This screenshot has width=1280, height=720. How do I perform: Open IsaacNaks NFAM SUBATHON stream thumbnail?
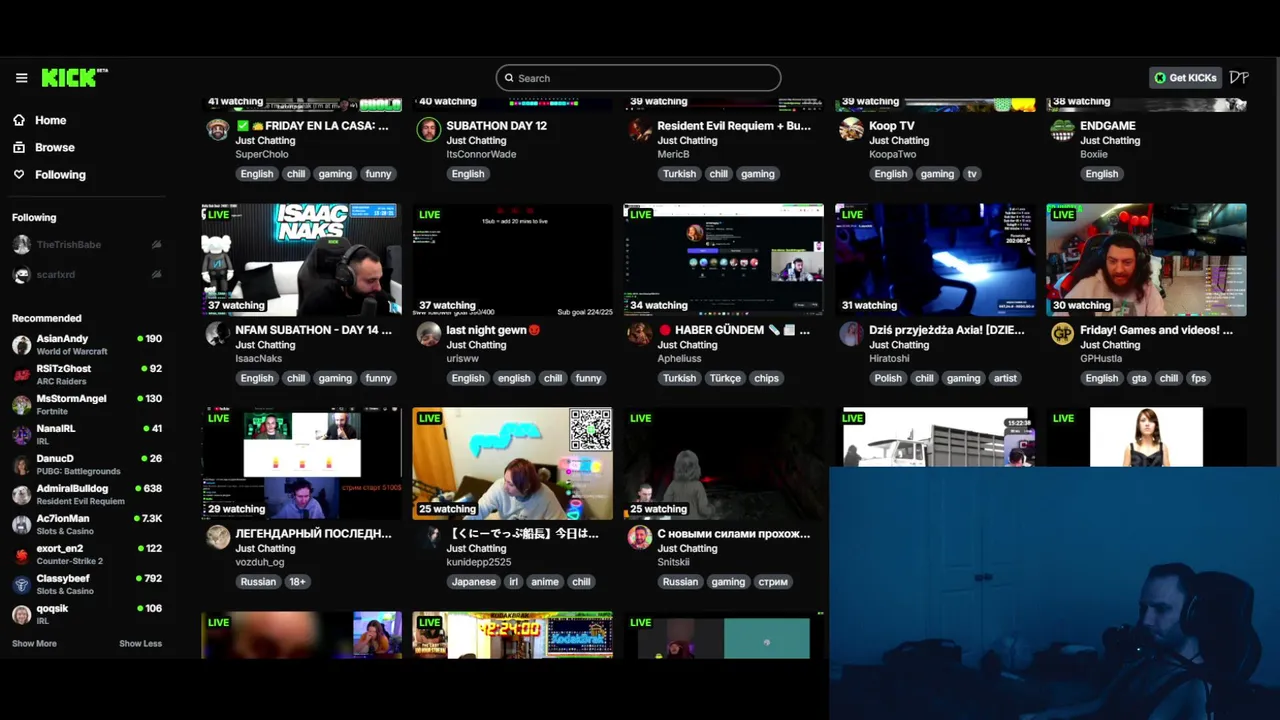tap(301, 260)
